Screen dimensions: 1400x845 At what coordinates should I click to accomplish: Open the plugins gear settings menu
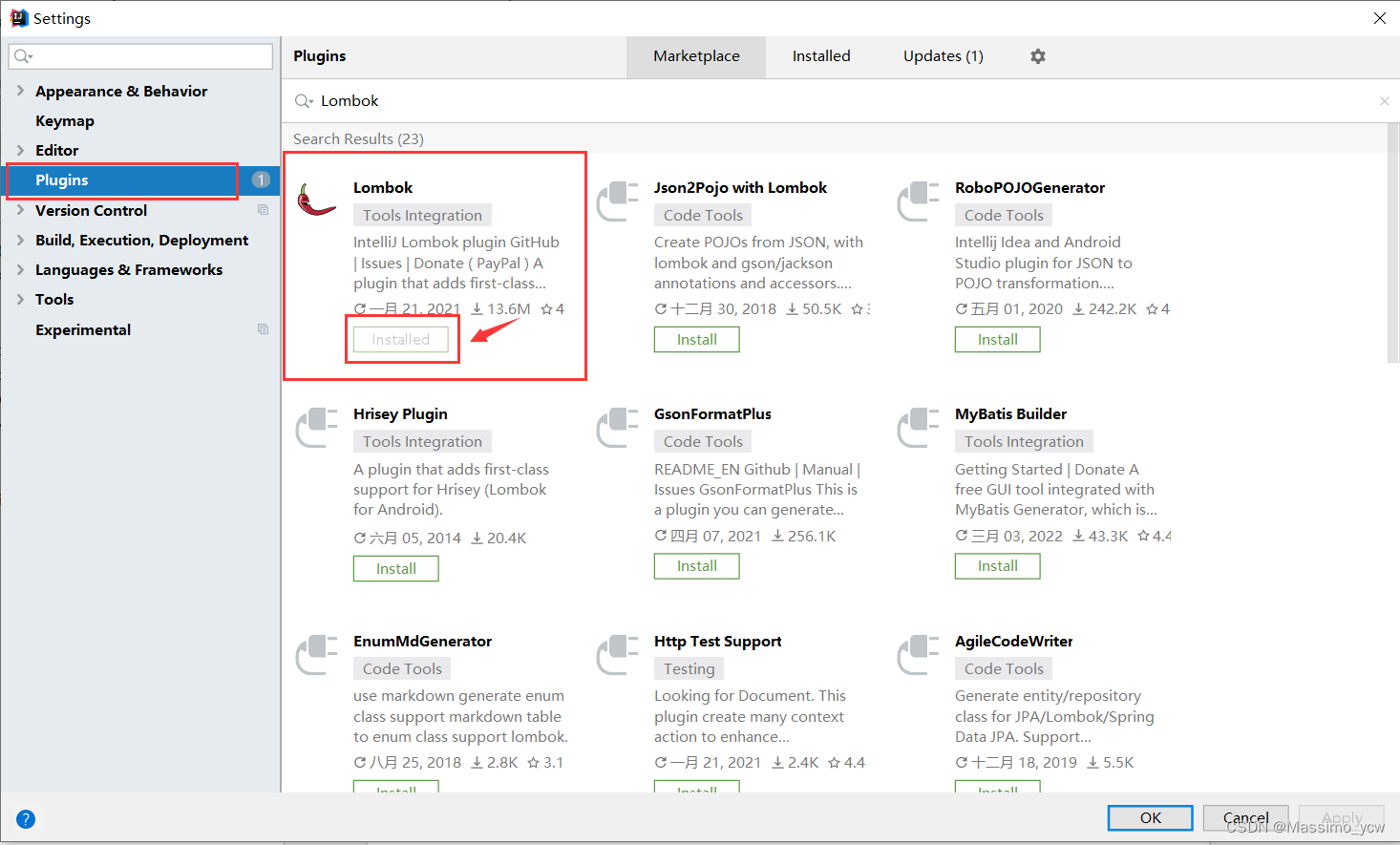(1038, 56)
